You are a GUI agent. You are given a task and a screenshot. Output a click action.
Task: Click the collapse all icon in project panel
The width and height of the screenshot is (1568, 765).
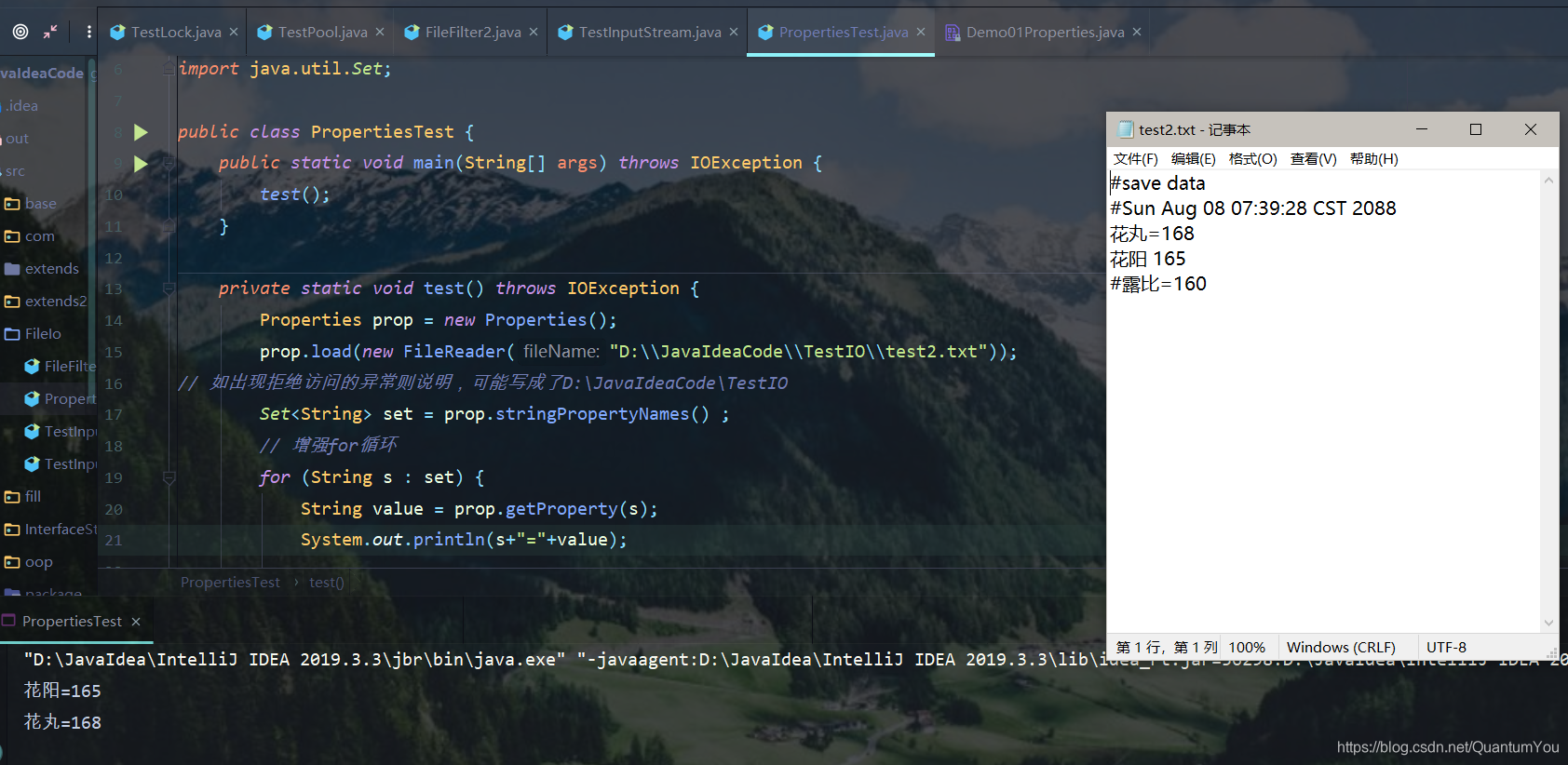(x=50, y=32)
